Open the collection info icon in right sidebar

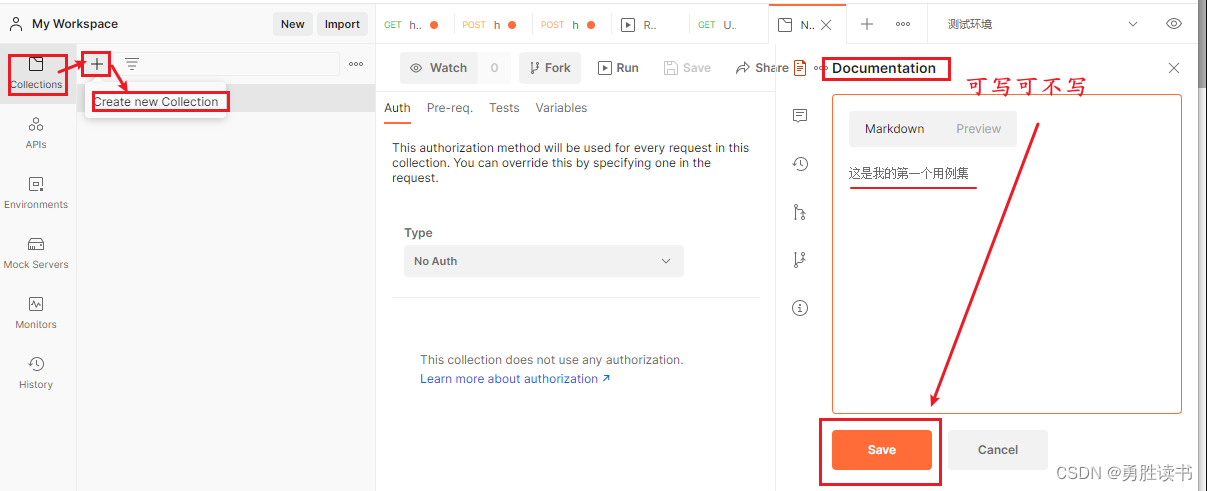(800, 308)
